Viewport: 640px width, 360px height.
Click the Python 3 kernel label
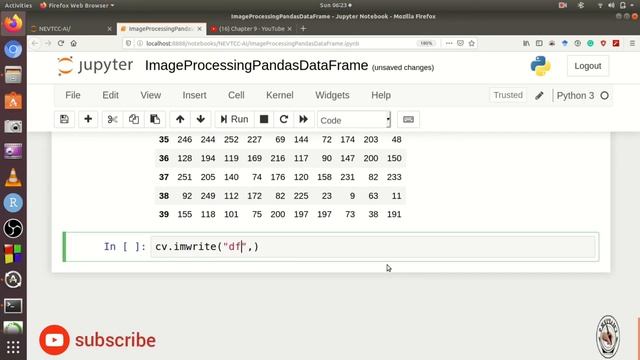(x=575, y=96)
